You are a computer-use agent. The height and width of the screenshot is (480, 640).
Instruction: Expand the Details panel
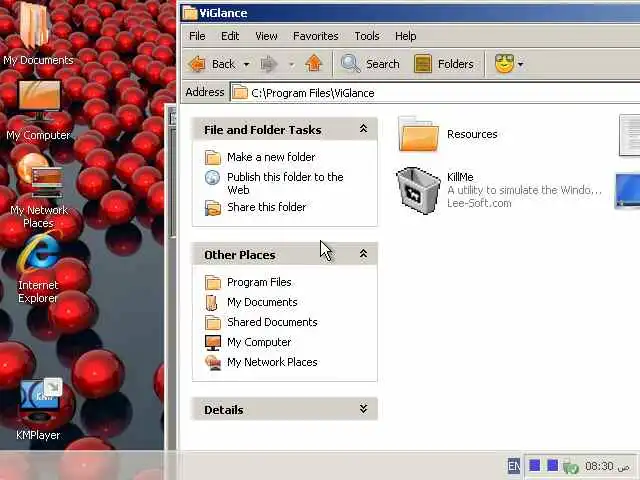(x=363, y=409)
